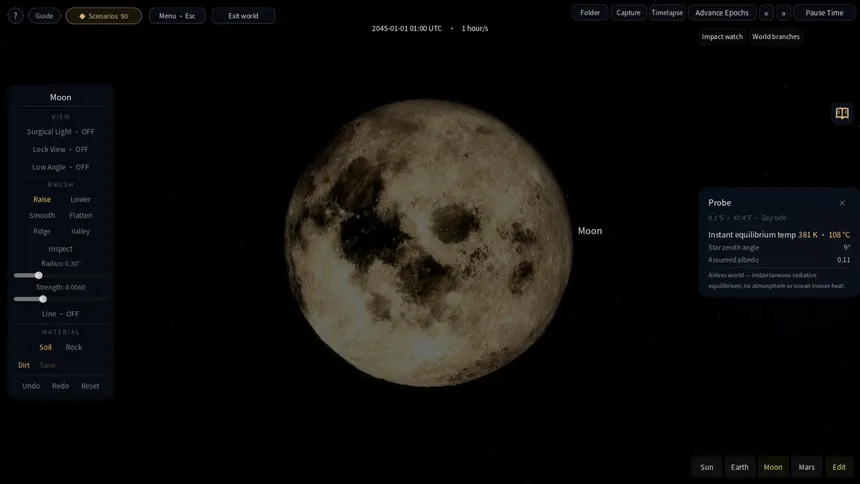Pause Time

[824, 13]
